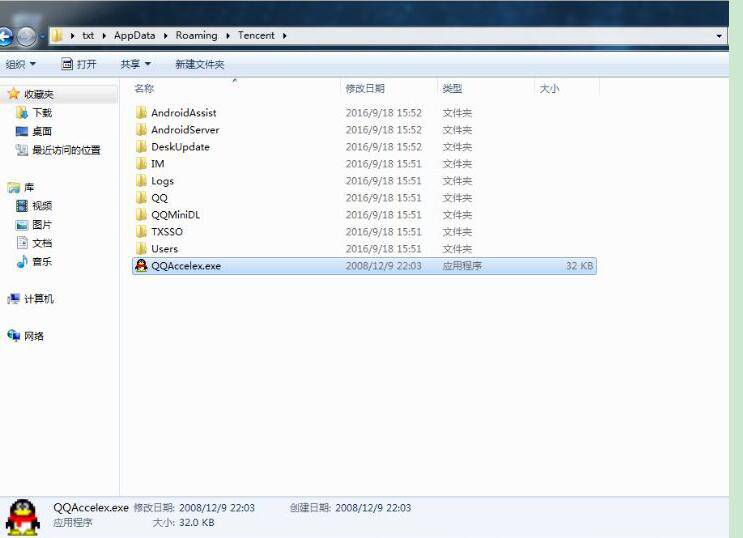743x538 pixels.
Task: Select the AndroidAssist folder name
Action: pyautogui.click(x=183, y=113)
